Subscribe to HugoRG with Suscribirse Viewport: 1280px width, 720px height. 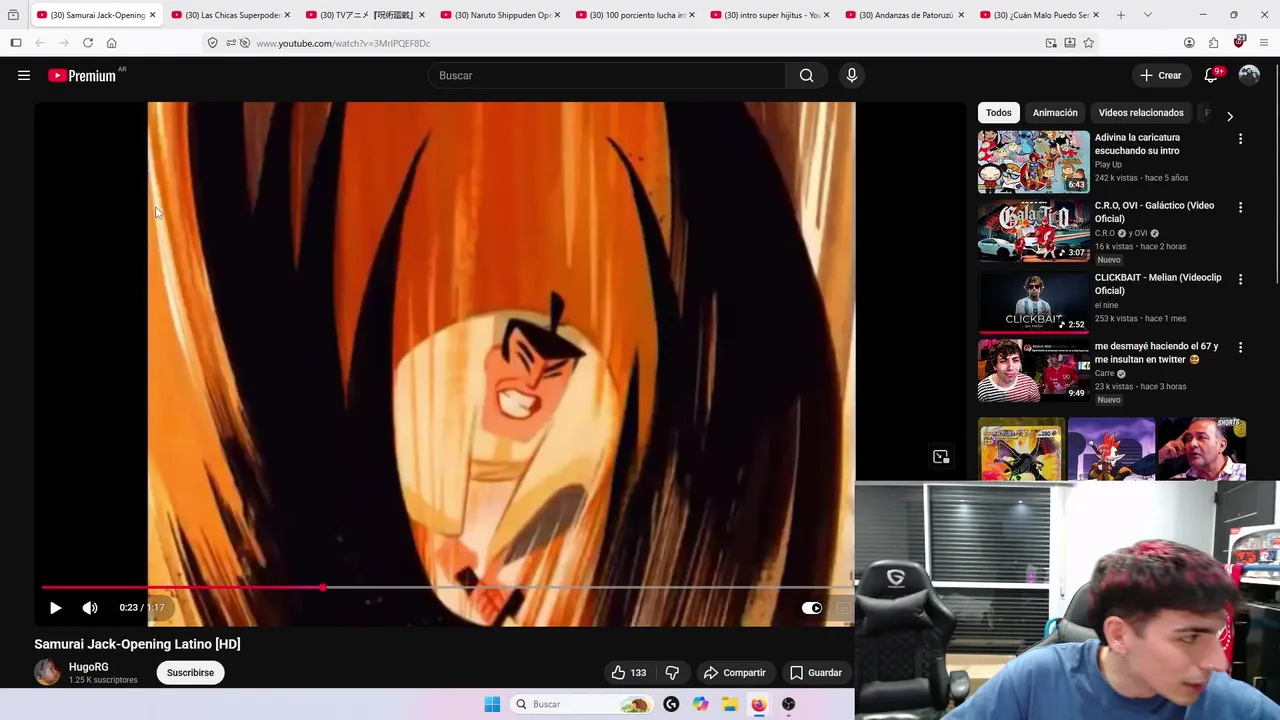point(190,672)
